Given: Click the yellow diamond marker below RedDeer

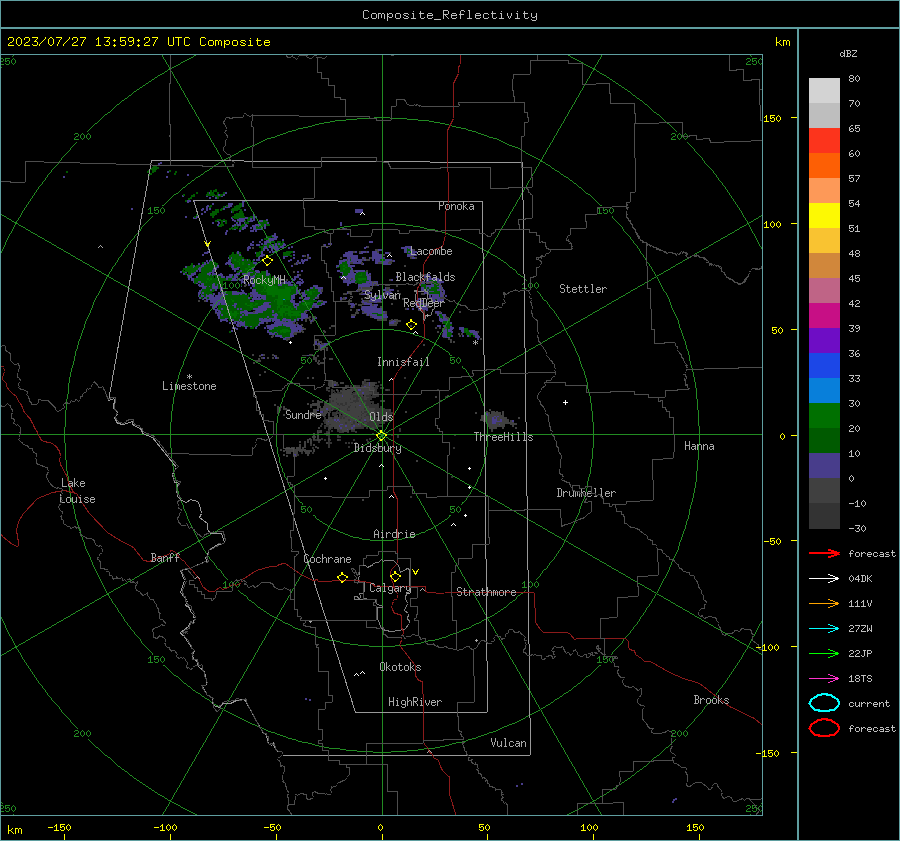Looking at the screenshot, I should pos(411,325).
